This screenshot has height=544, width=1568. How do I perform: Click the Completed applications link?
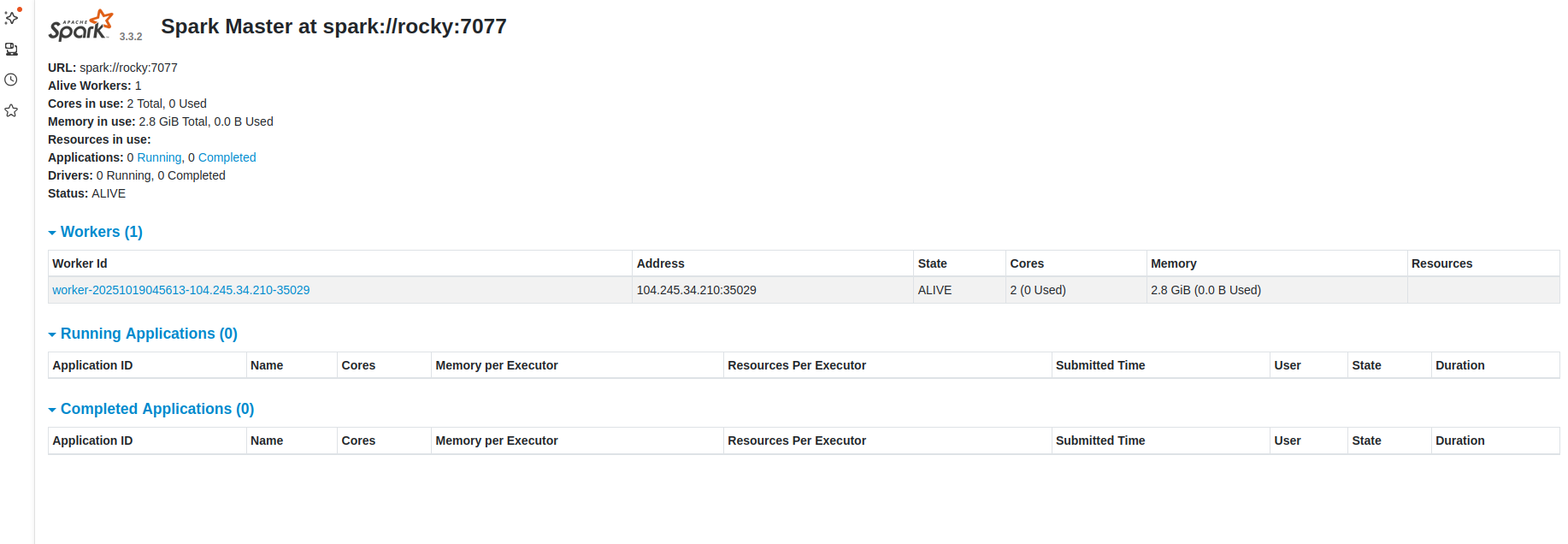point(227,157)
